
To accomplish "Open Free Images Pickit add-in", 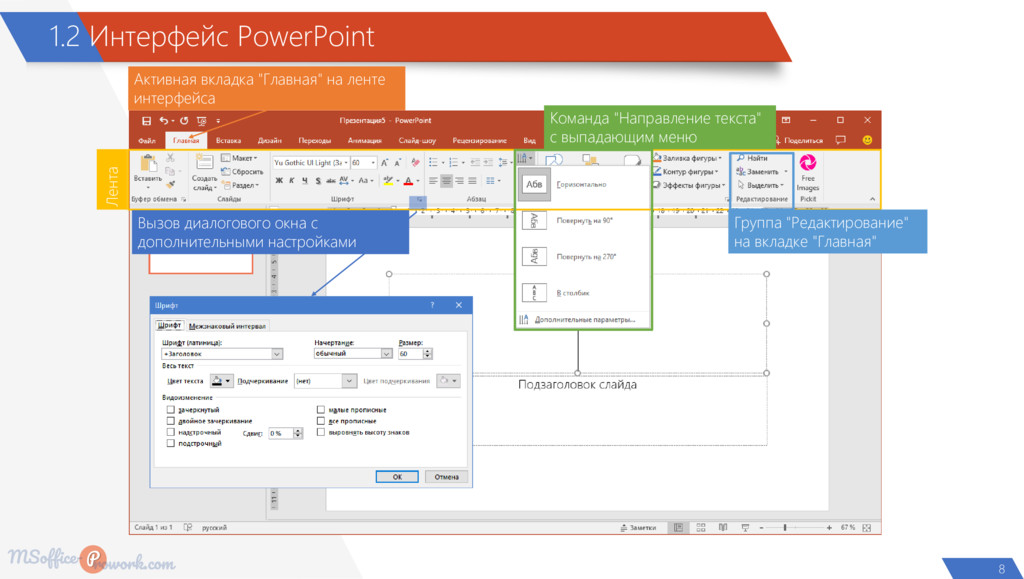I will pyautogui.click(x=808, y=173).
